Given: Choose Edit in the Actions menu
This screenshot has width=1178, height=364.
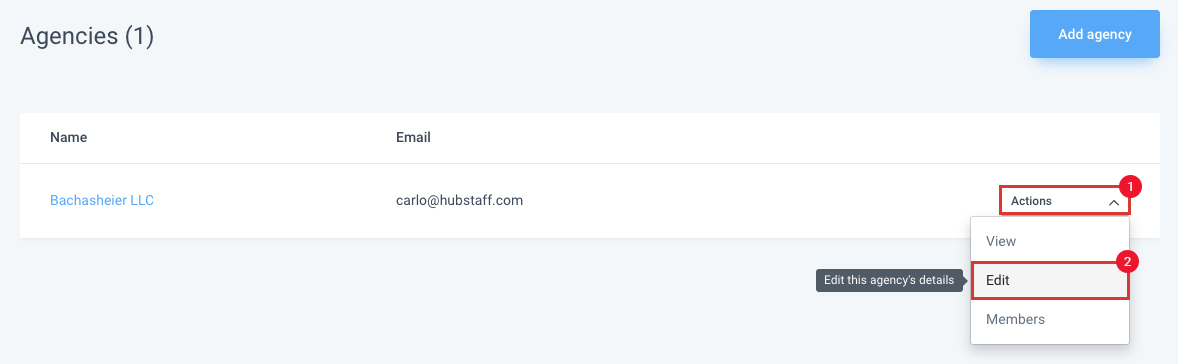Looking at the screenshot, I should [x=1050, y=280].
